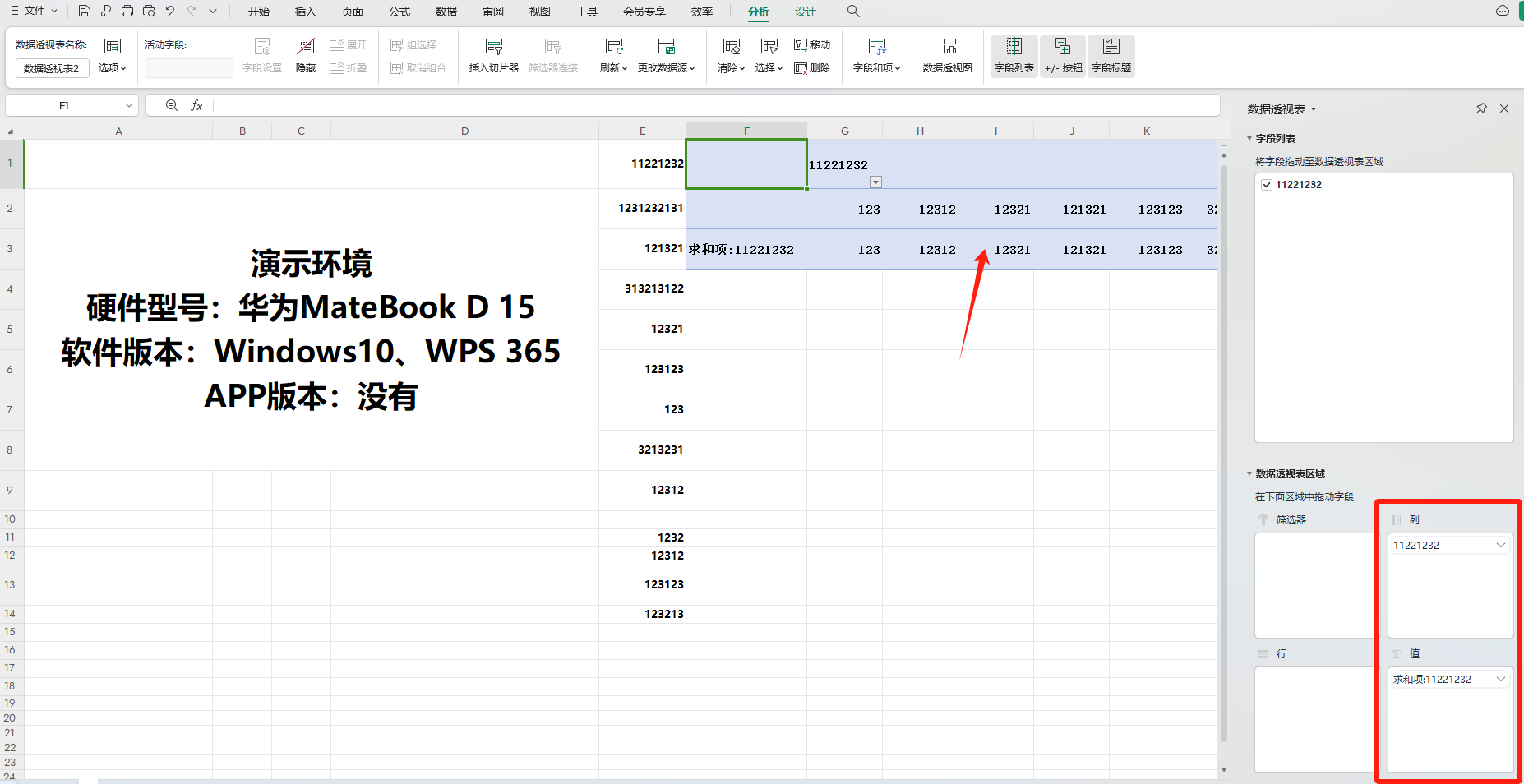
Task: Pin the 数据透视表 side panel
Action: 1481,108
